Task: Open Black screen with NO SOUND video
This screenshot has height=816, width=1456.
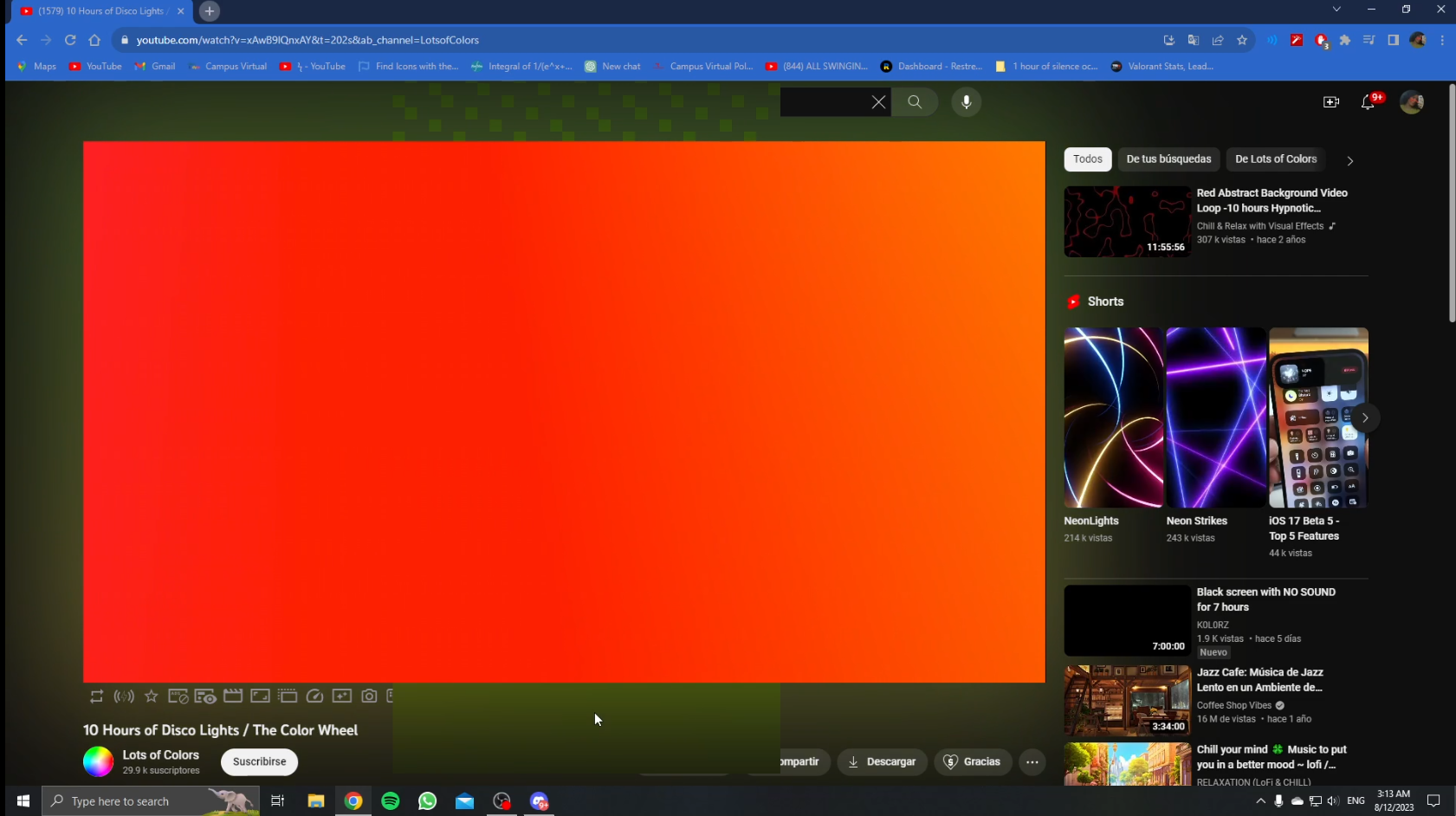Action: [1127, 620]
